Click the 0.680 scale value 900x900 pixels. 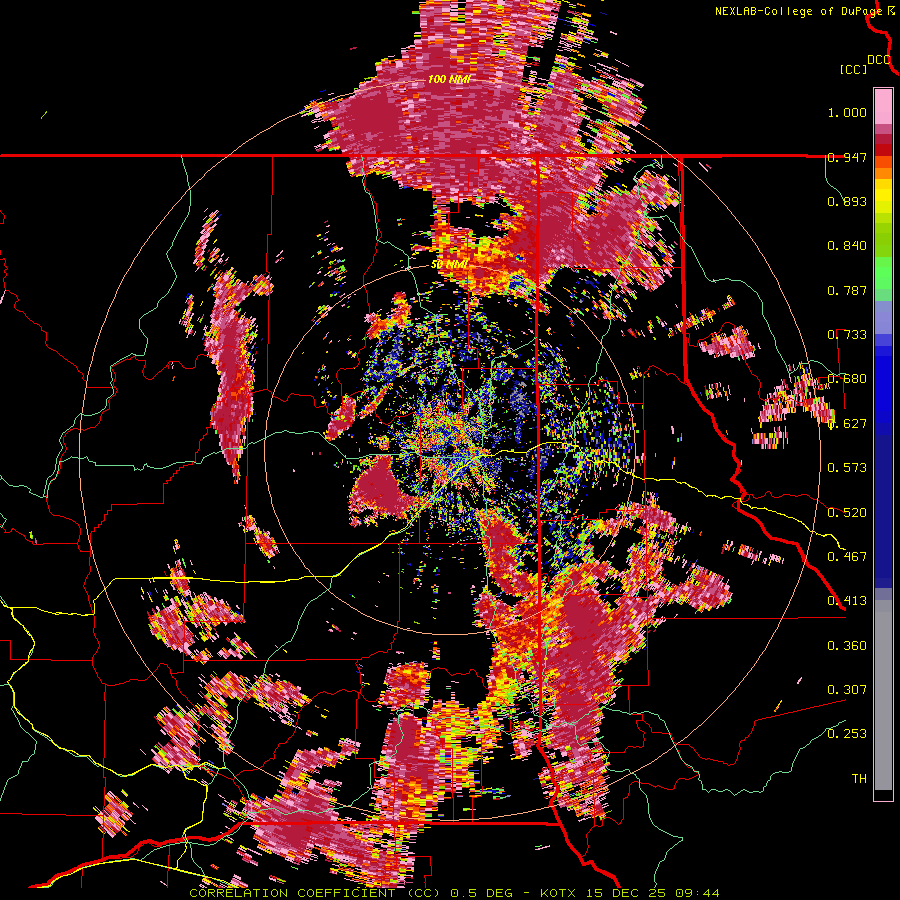847,379
